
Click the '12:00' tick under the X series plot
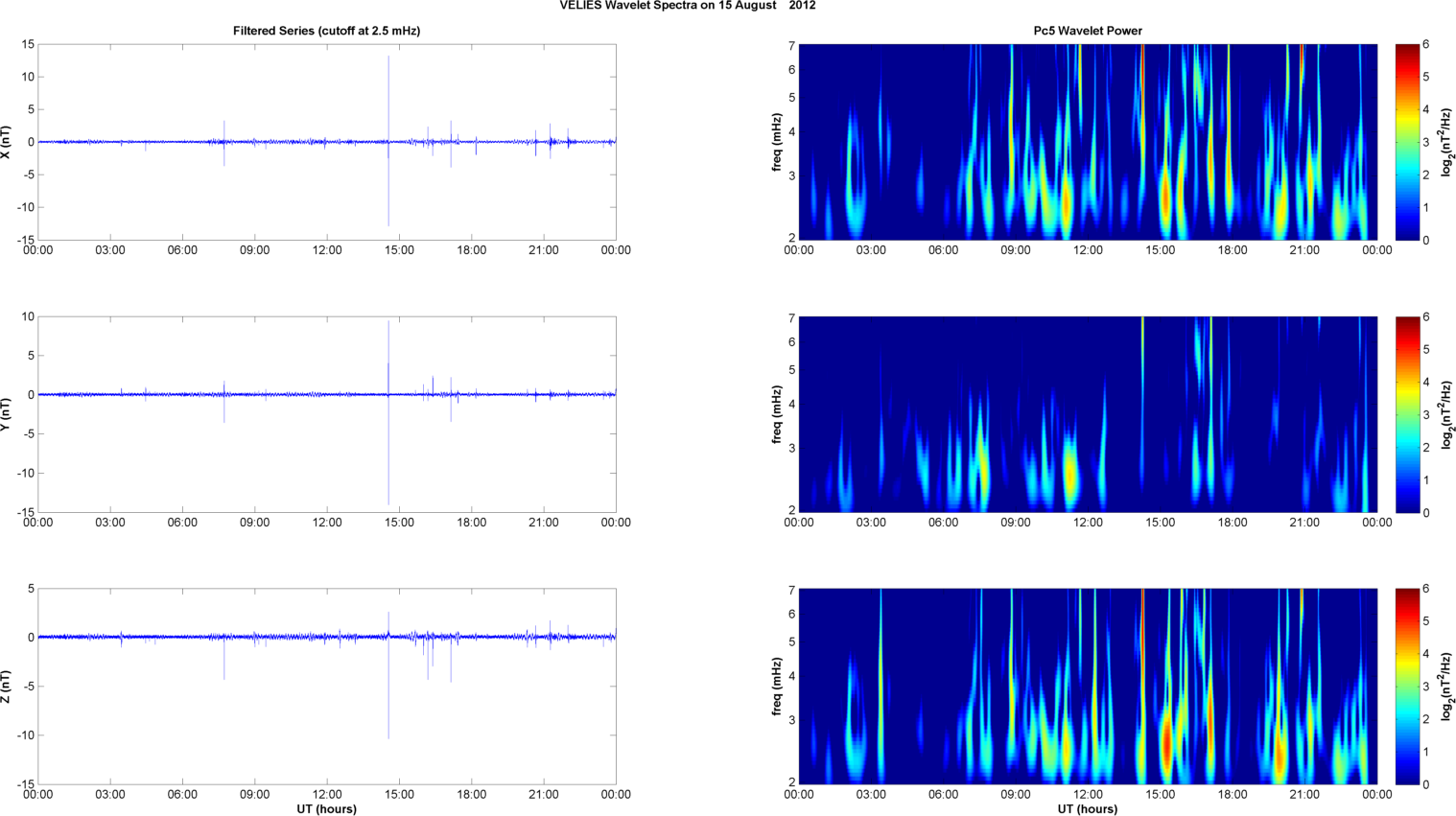pyautogui.click(x=327, y=250)
